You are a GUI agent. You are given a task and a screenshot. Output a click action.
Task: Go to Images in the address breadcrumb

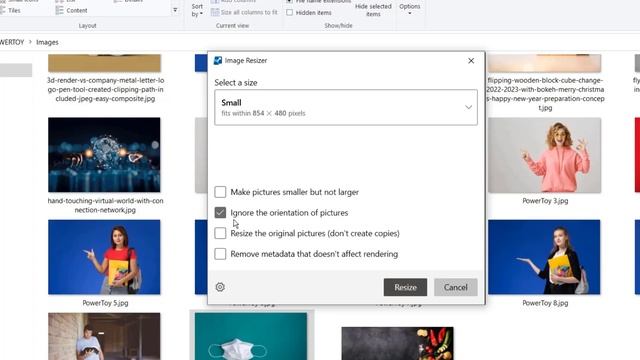point(47,42)
